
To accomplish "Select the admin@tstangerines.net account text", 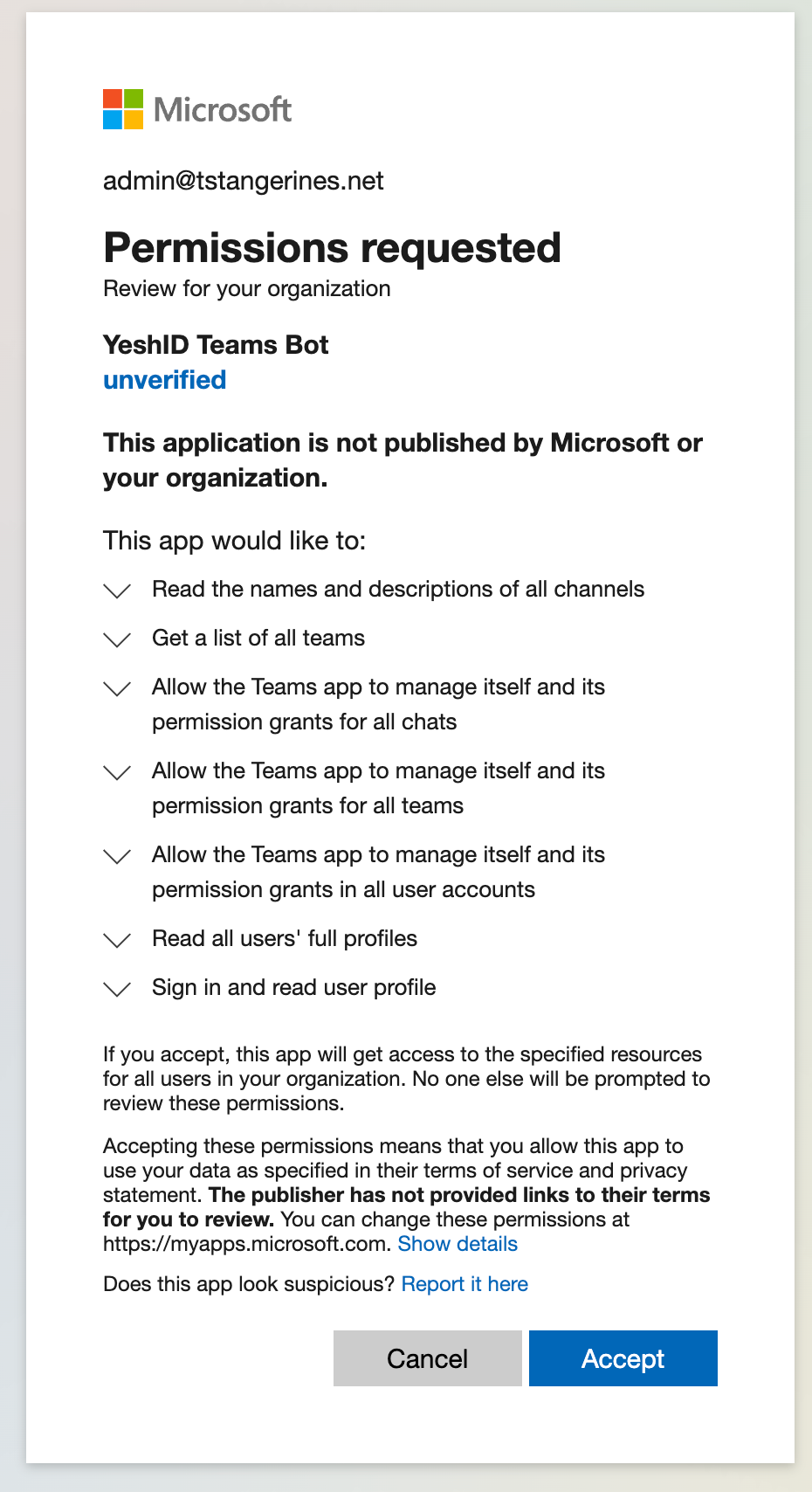I will click(244, 181).
